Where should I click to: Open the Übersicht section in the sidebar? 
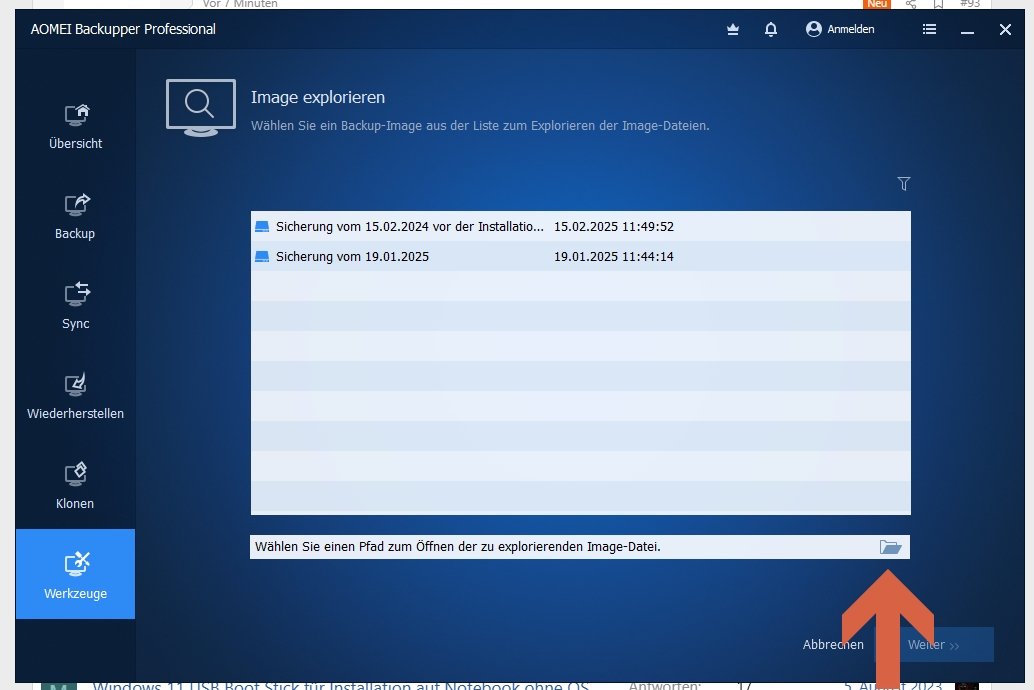[x=75, y=126]
